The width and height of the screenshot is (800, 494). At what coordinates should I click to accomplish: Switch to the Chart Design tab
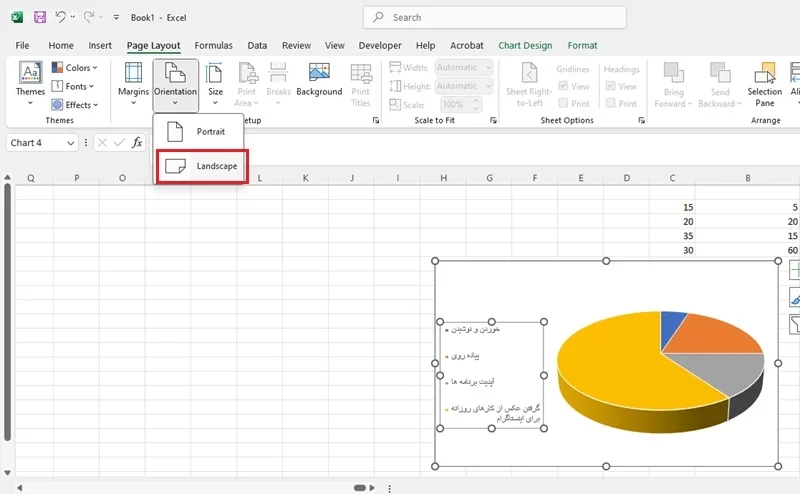(525, 45)
